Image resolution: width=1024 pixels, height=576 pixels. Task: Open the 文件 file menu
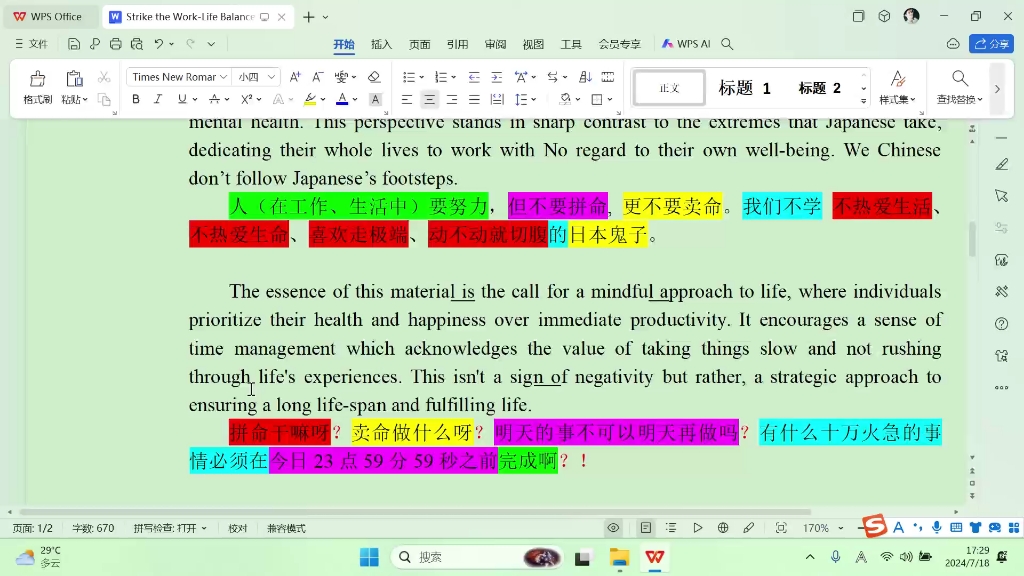[32, 44]
